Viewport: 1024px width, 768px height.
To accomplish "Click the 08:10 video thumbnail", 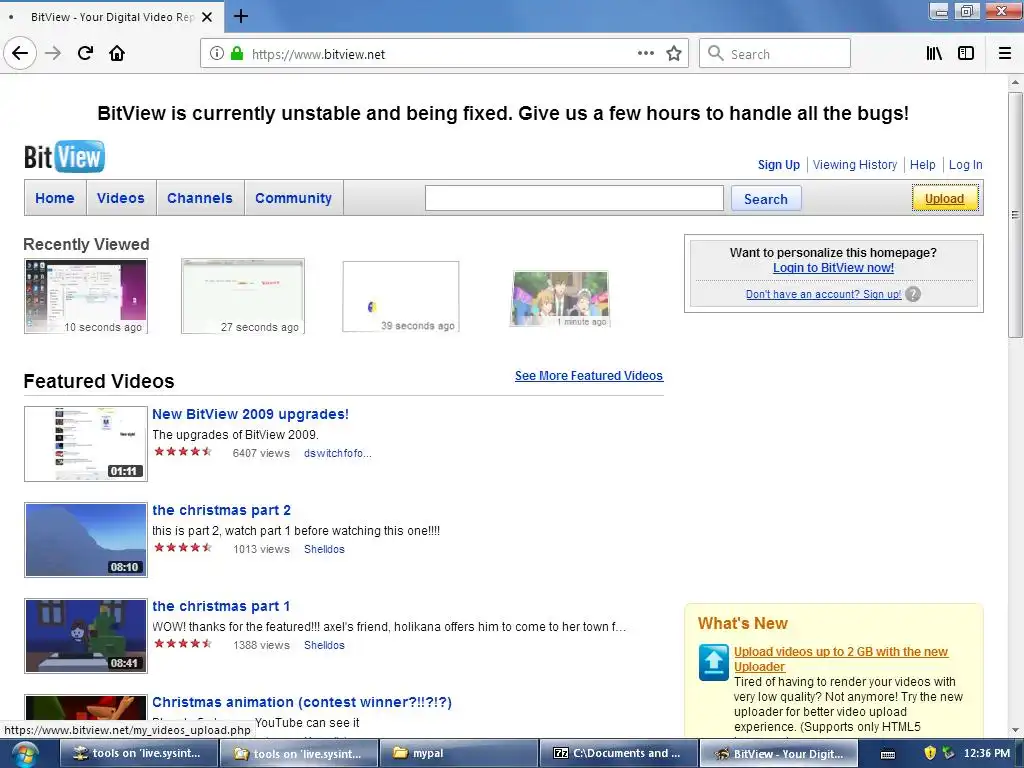I will click(x=86, y=539).
